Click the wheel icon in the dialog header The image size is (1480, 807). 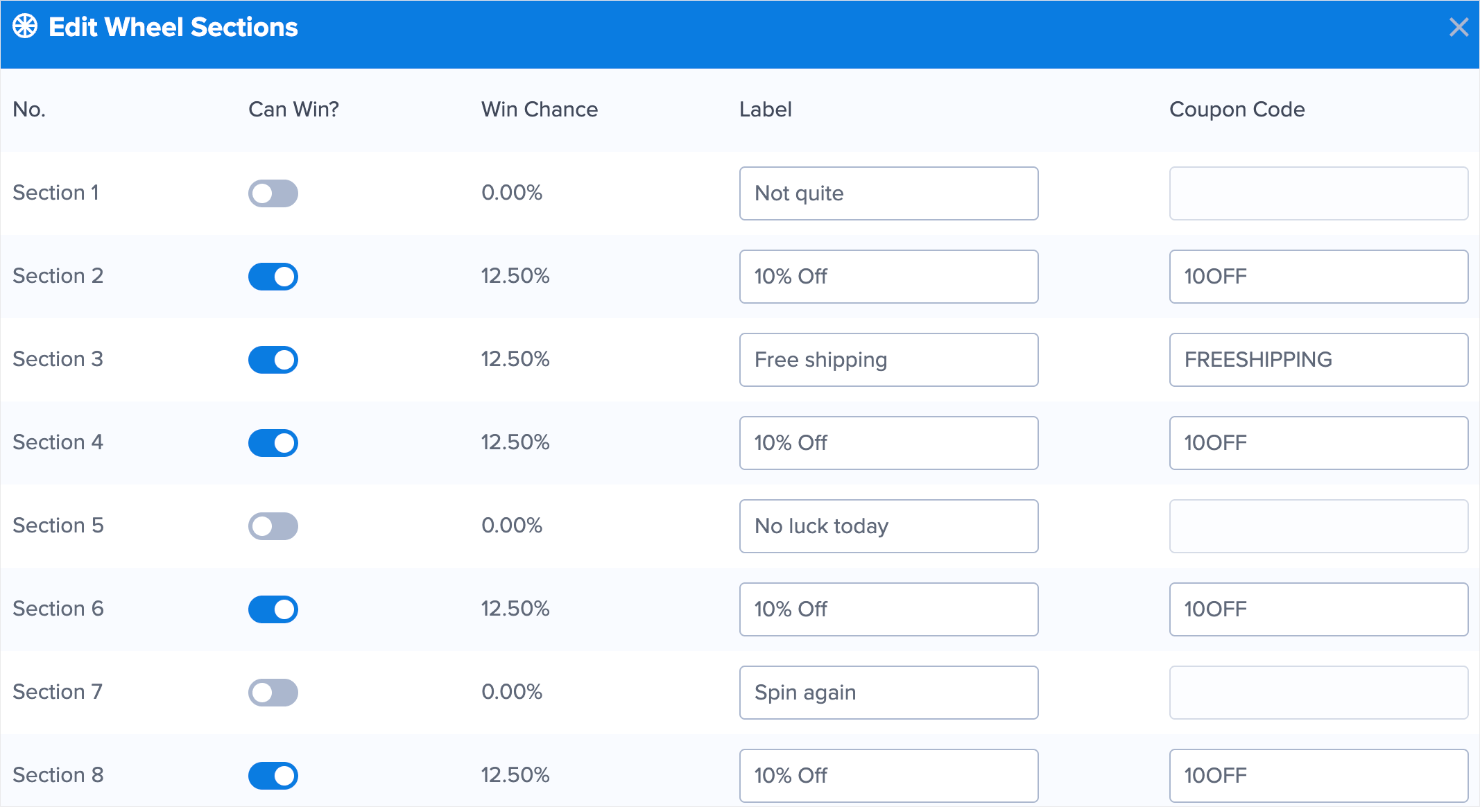(x=25, y=27)
